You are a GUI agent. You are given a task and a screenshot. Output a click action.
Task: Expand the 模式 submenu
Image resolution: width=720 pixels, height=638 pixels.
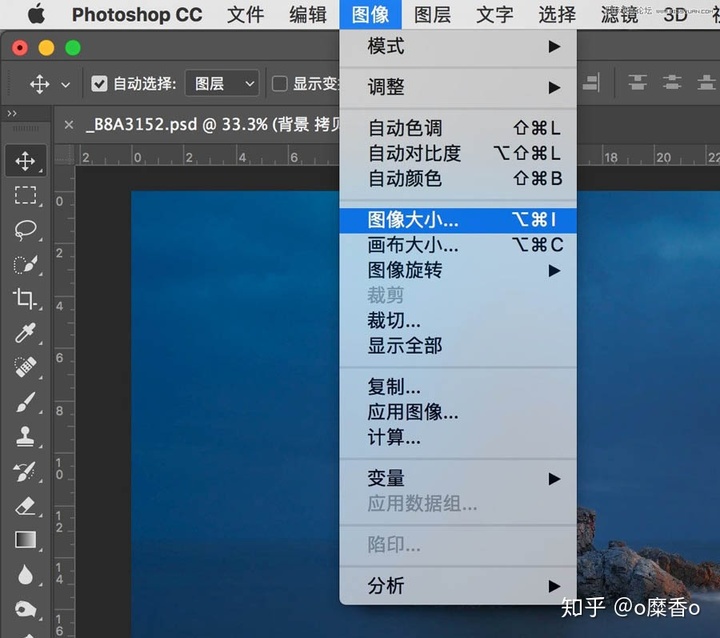(x=458, y=46)
